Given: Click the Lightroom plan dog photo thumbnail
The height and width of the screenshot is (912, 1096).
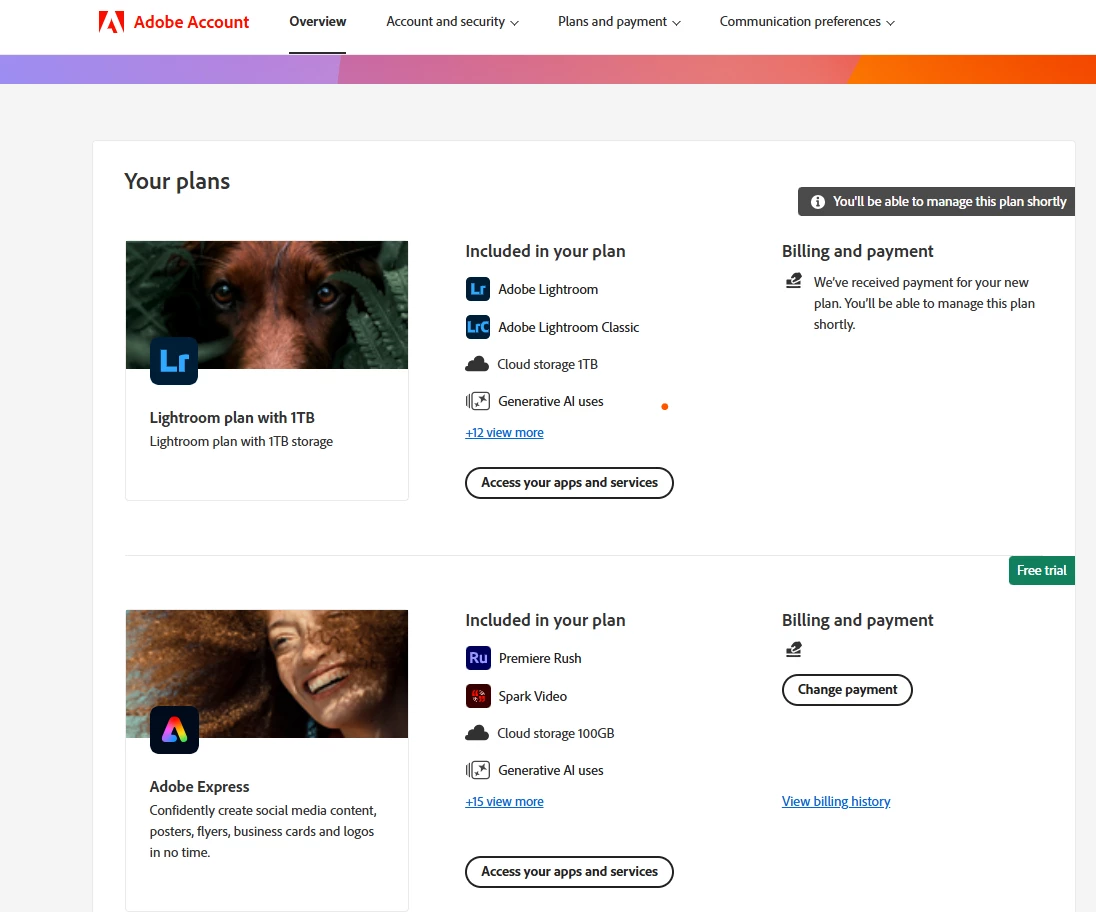Looking at the screenshot, I should click(x=267, y=305).
